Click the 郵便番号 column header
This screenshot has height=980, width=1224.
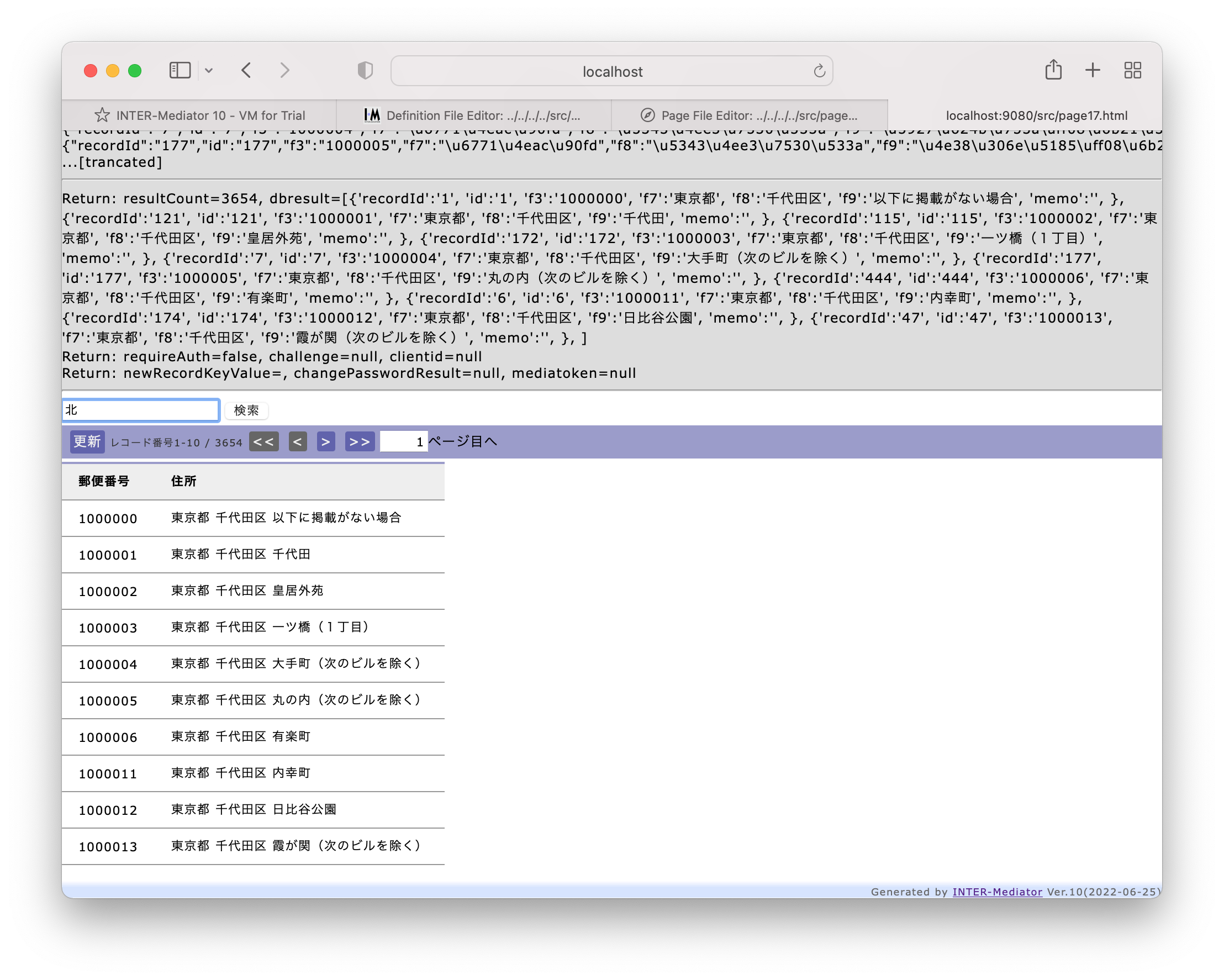tap(104, 482)
